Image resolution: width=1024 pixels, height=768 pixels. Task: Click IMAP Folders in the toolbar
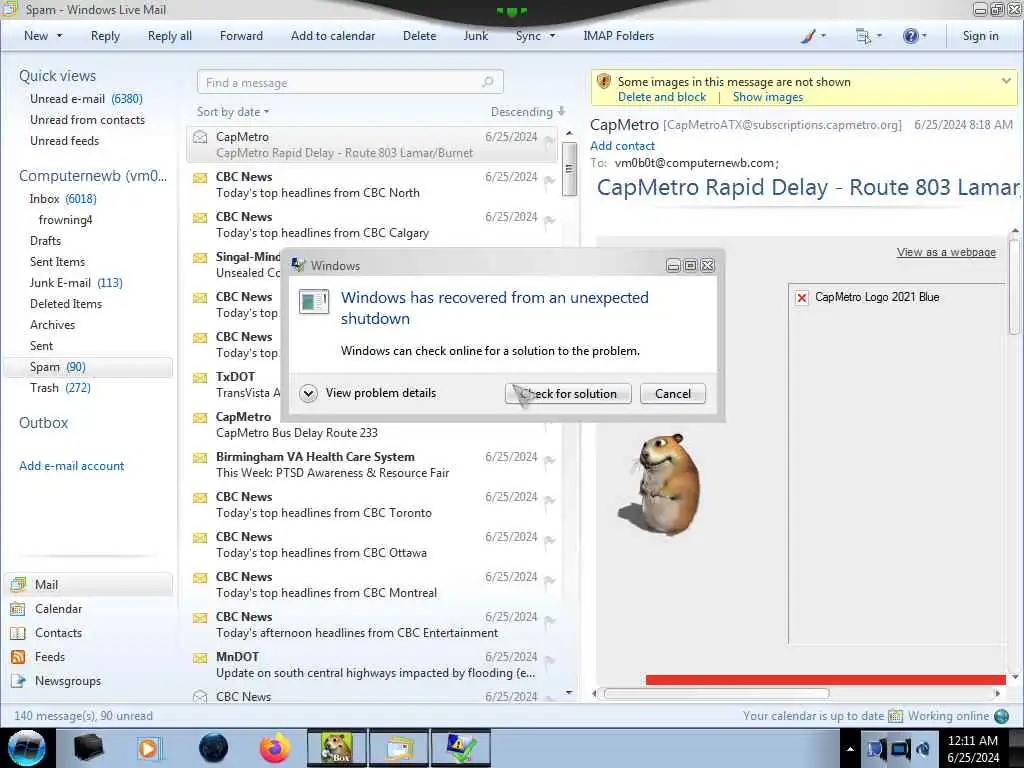click(618, 36)
